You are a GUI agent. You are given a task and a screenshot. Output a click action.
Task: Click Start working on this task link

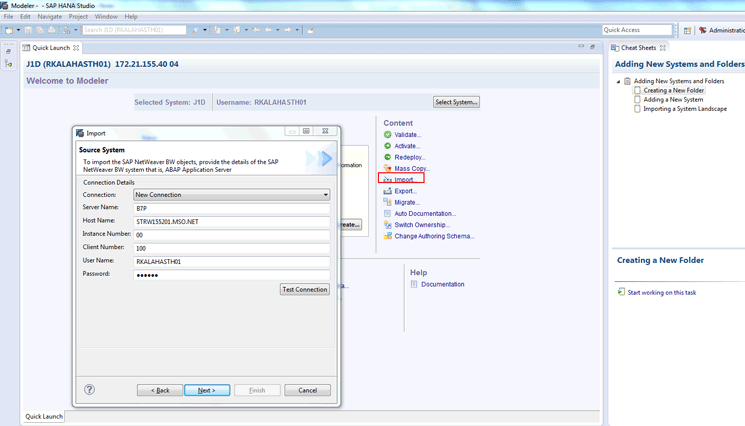point(661,293)
